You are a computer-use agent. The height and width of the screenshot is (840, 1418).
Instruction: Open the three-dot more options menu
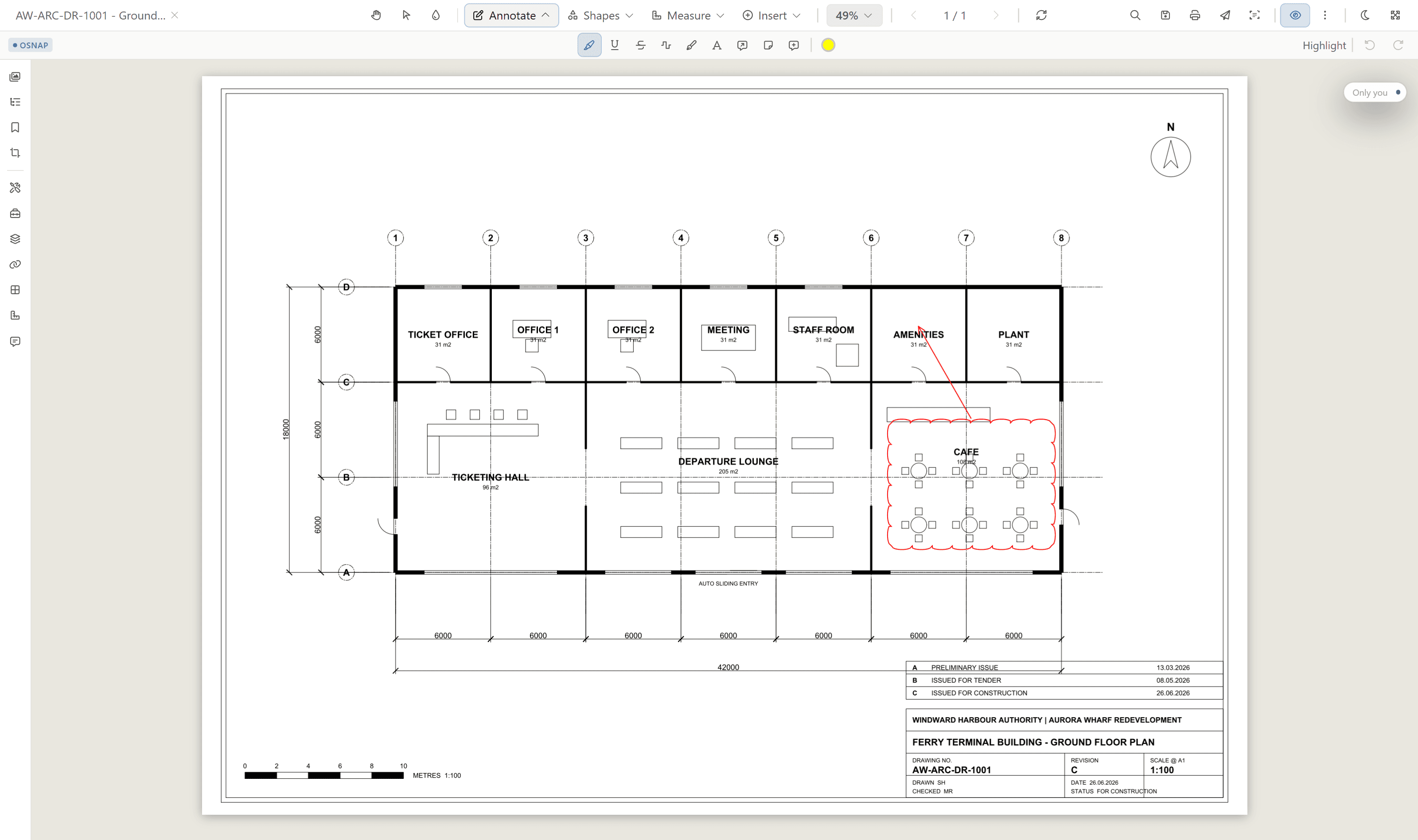point(1325,15)
